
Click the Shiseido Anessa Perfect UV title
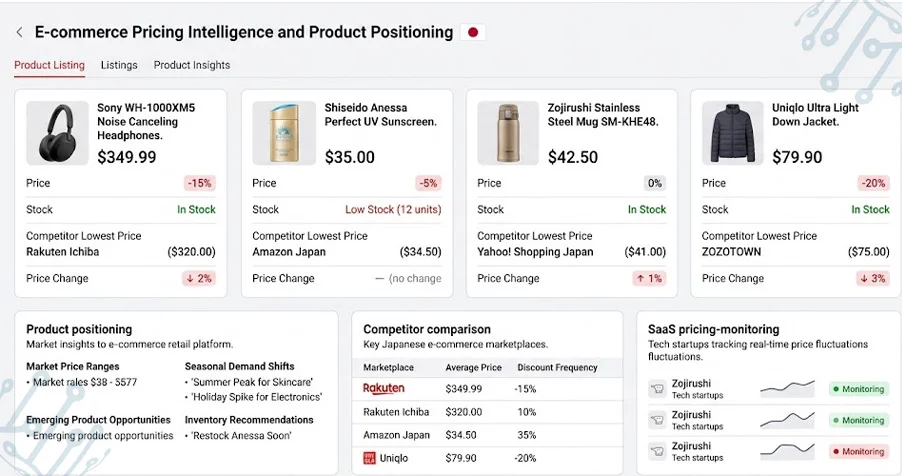pos(380,115)
